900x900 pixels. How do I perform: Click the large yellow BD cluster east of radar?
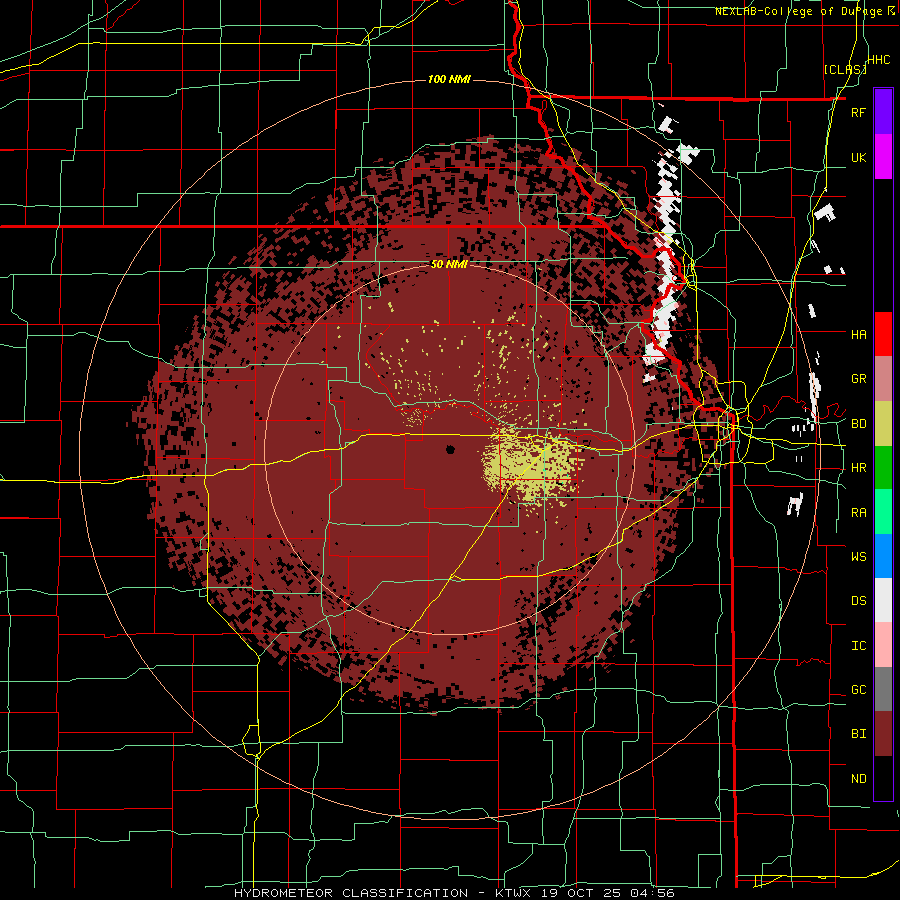coord(531,466)
